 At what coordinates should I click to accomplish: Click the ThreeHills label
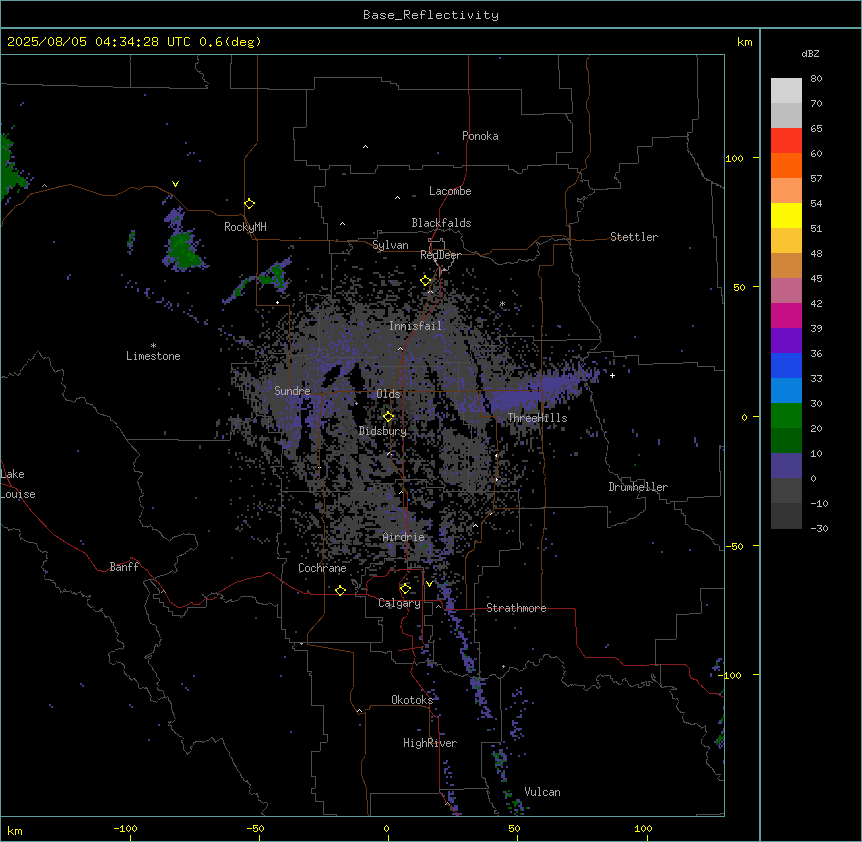(x=537, y=418)
